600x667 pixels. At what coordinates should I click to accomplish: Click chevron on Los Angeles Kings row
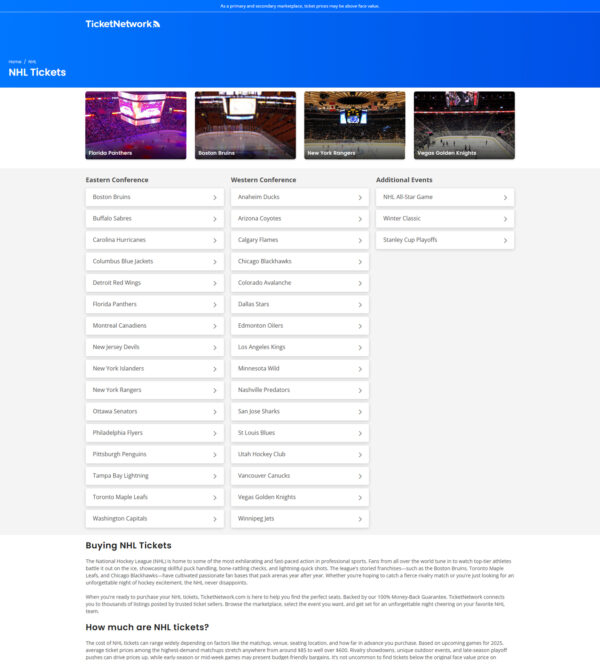click(x=360, y=348)
